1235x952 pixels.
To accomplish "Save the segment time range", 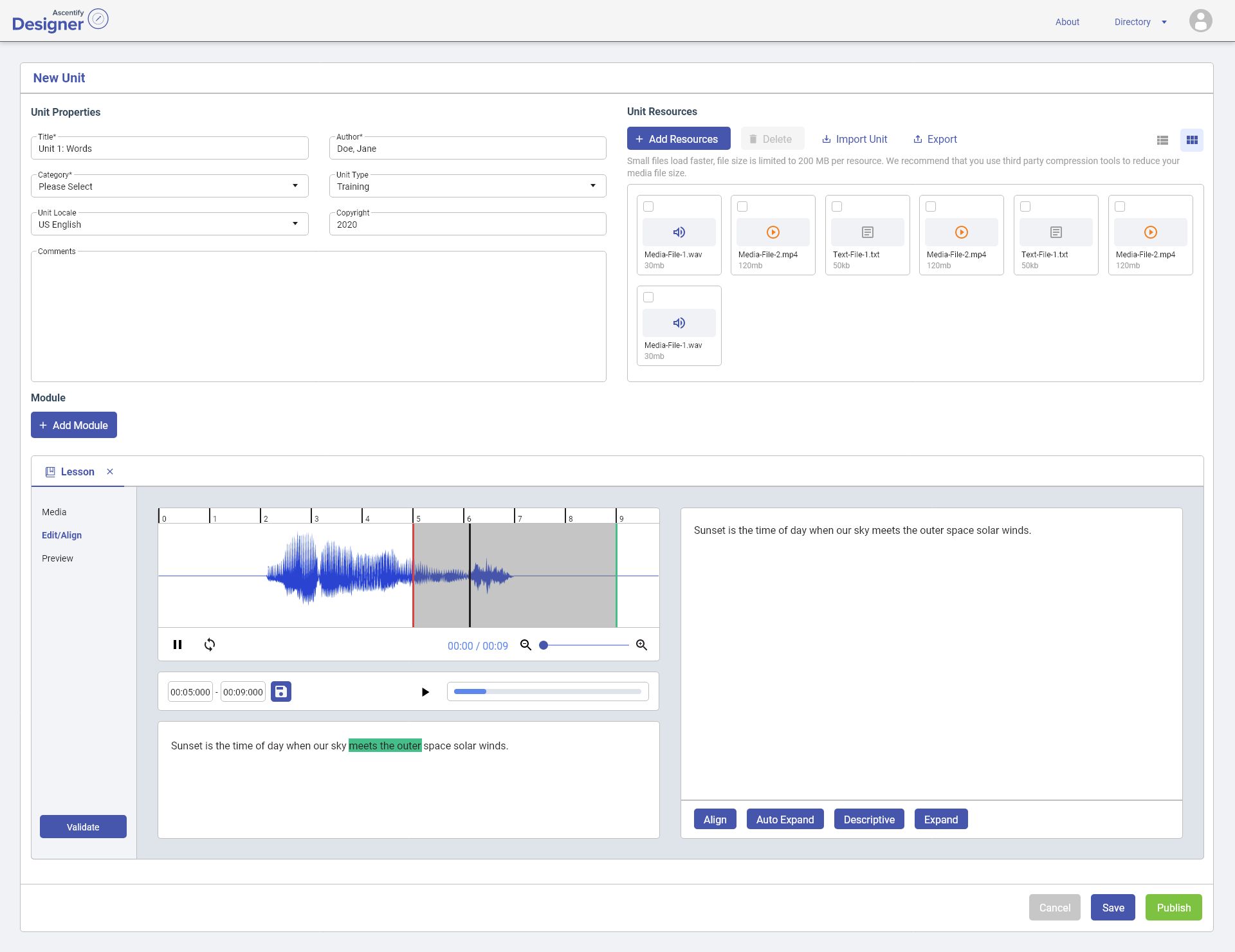I will point(281,691).
